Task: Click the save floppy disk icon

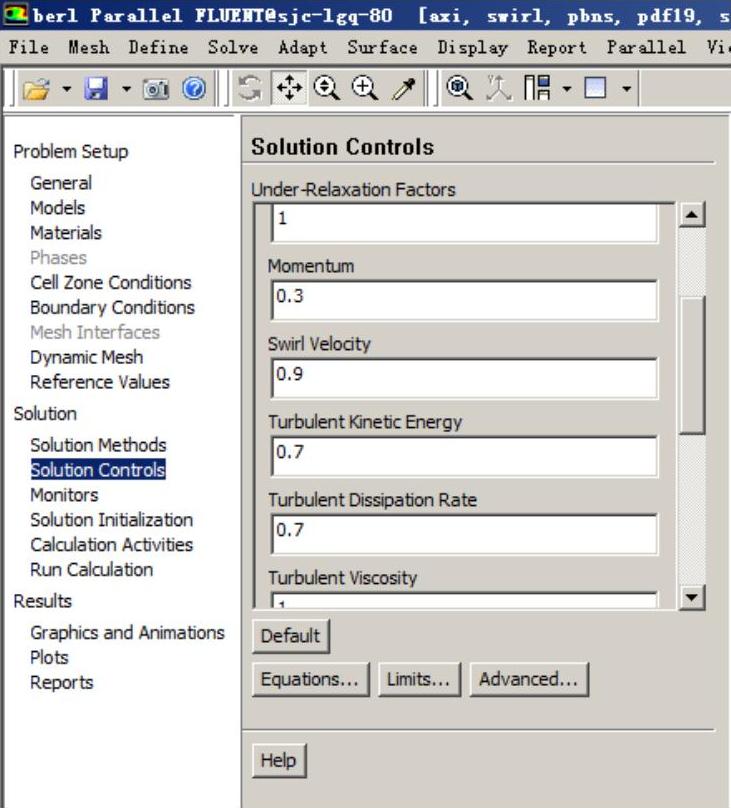Action: click(96, 89)
